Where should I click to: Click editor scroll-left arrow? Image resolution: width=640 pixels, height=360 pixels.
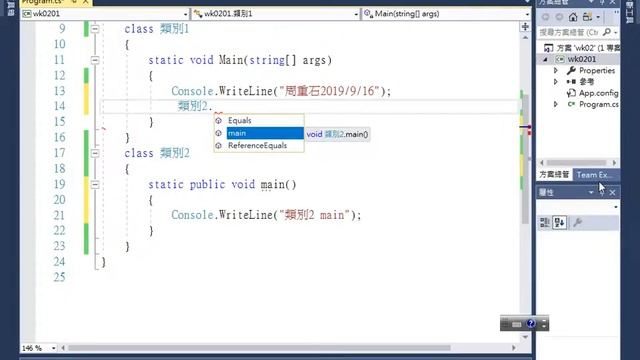(63, 348)
